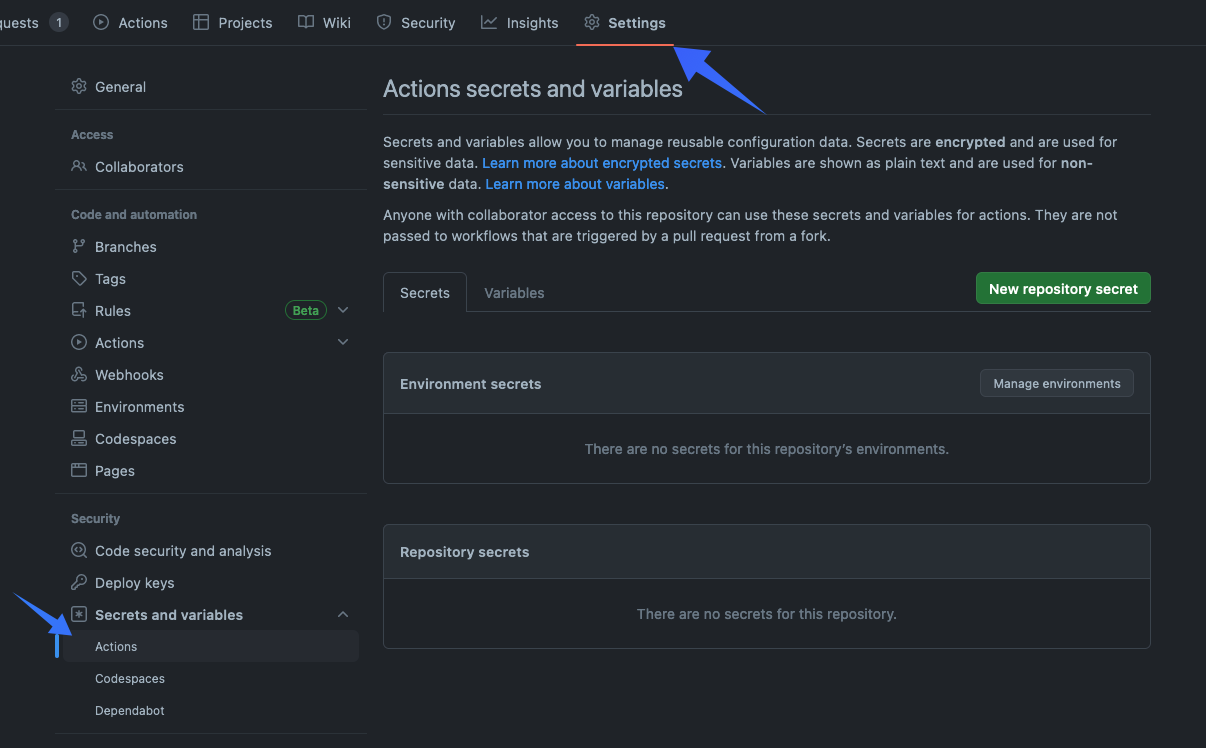Open the Wiki tab in top navigation
Viewport: 1206px width, 748px height.
point(324,23)
